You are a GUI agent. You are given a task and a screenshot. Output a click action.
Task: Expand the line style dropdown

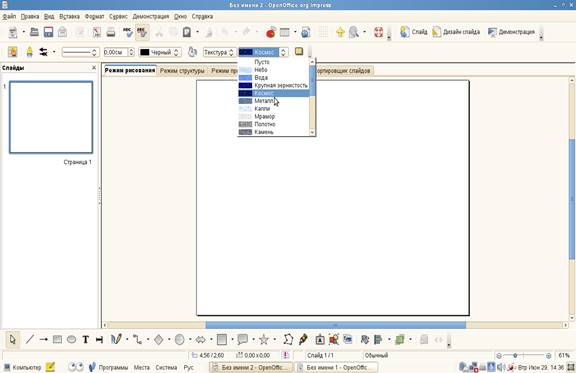(x=80, y=53)
